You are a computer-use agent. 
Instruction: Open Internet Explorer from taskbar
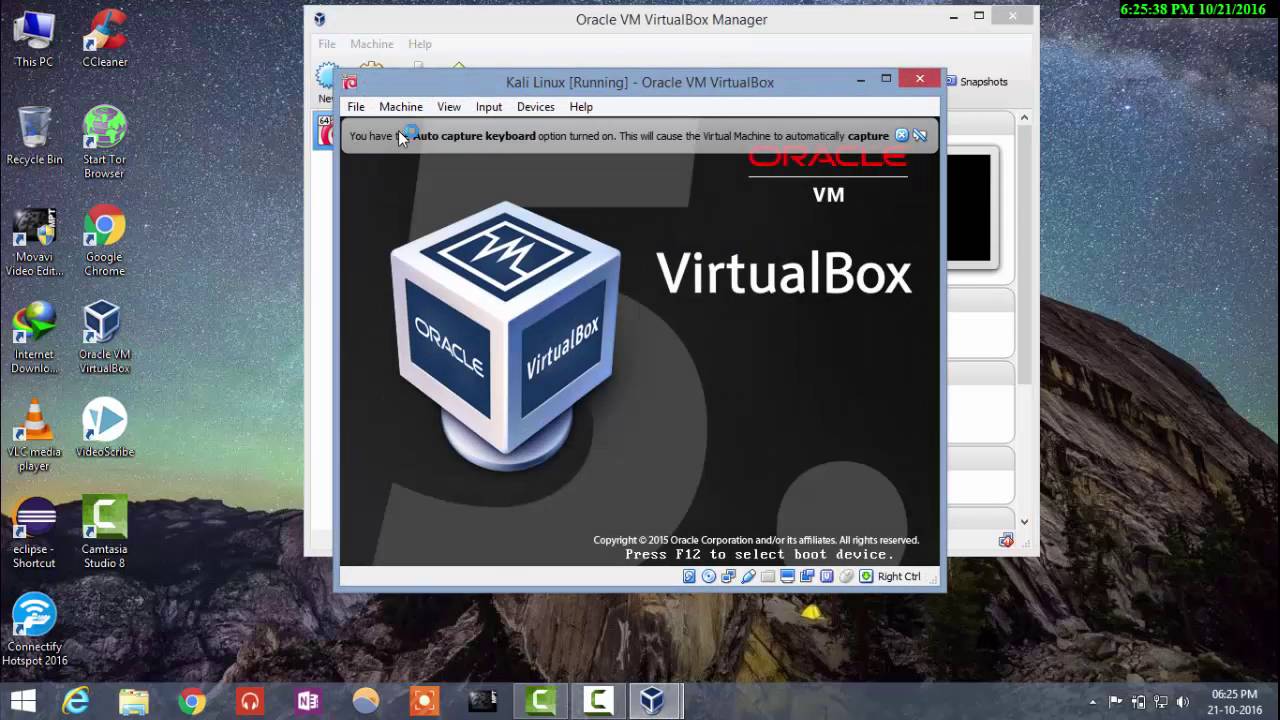point(77,701)
